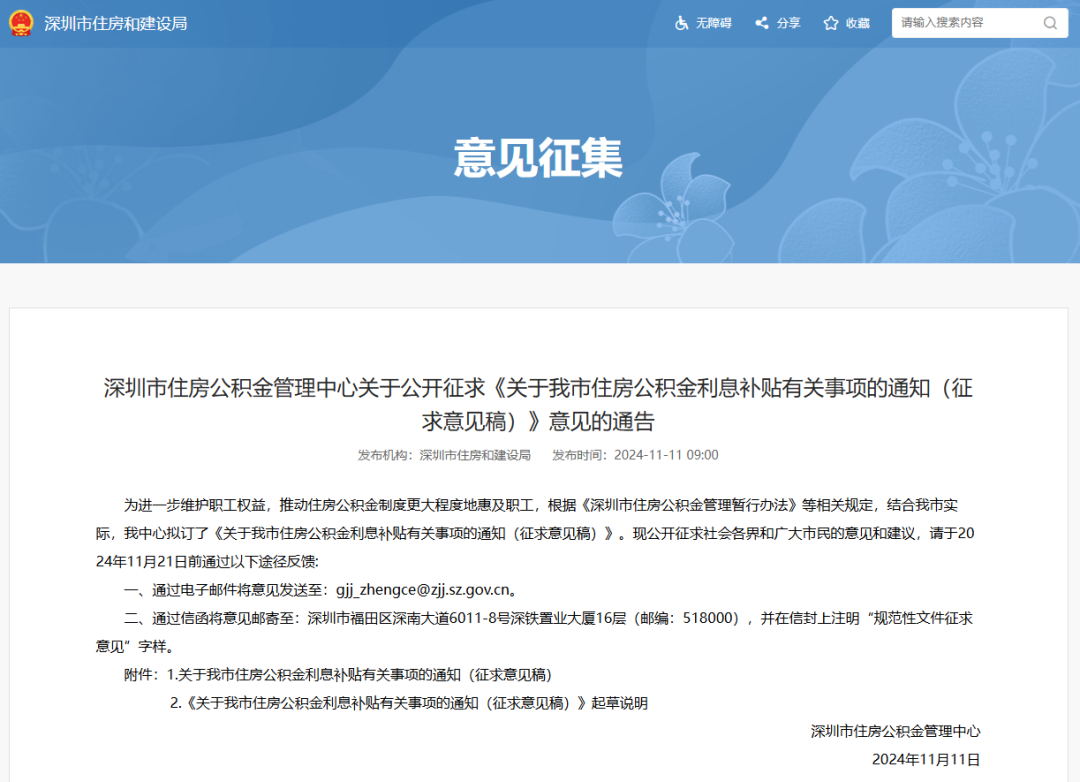Select the 收藏 text link
The width and height of the screenshot is (1080, 782).
[858, 23]
